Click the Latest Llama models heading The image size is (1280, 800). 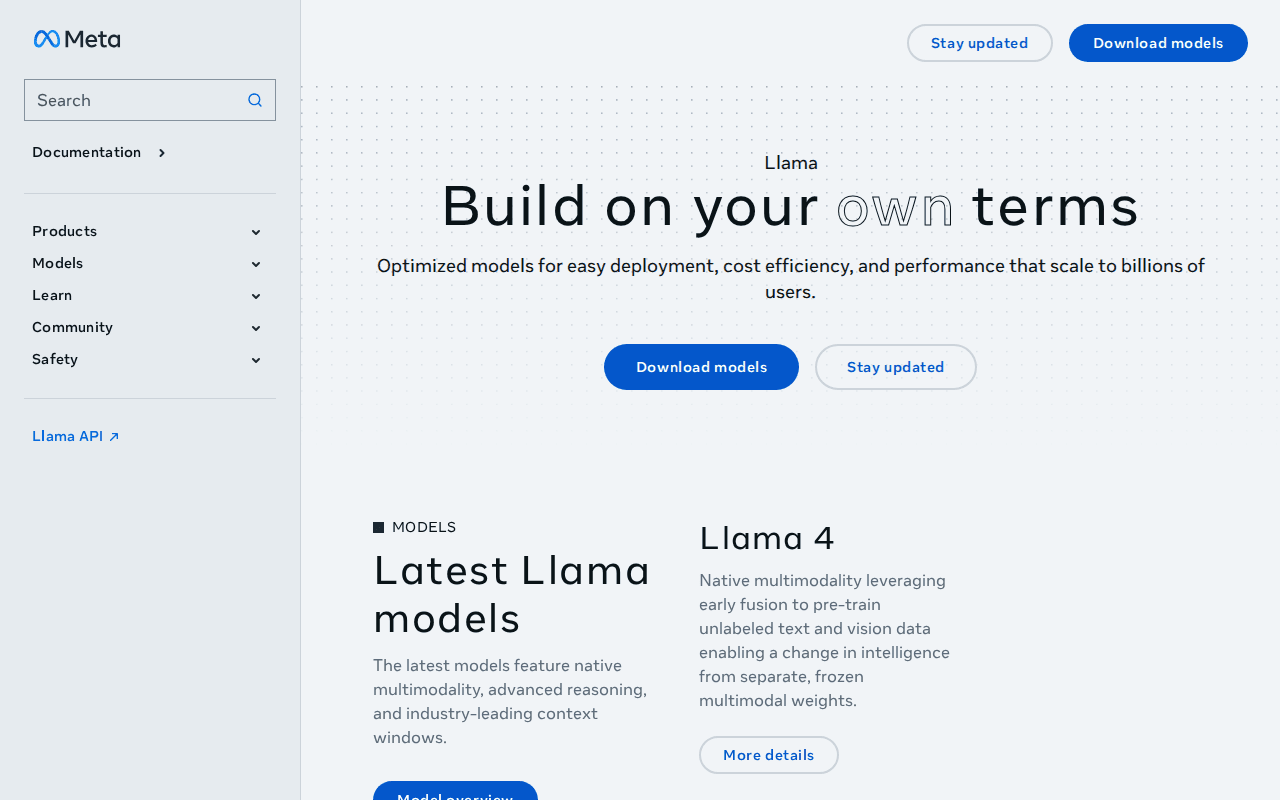click(512, 594)
